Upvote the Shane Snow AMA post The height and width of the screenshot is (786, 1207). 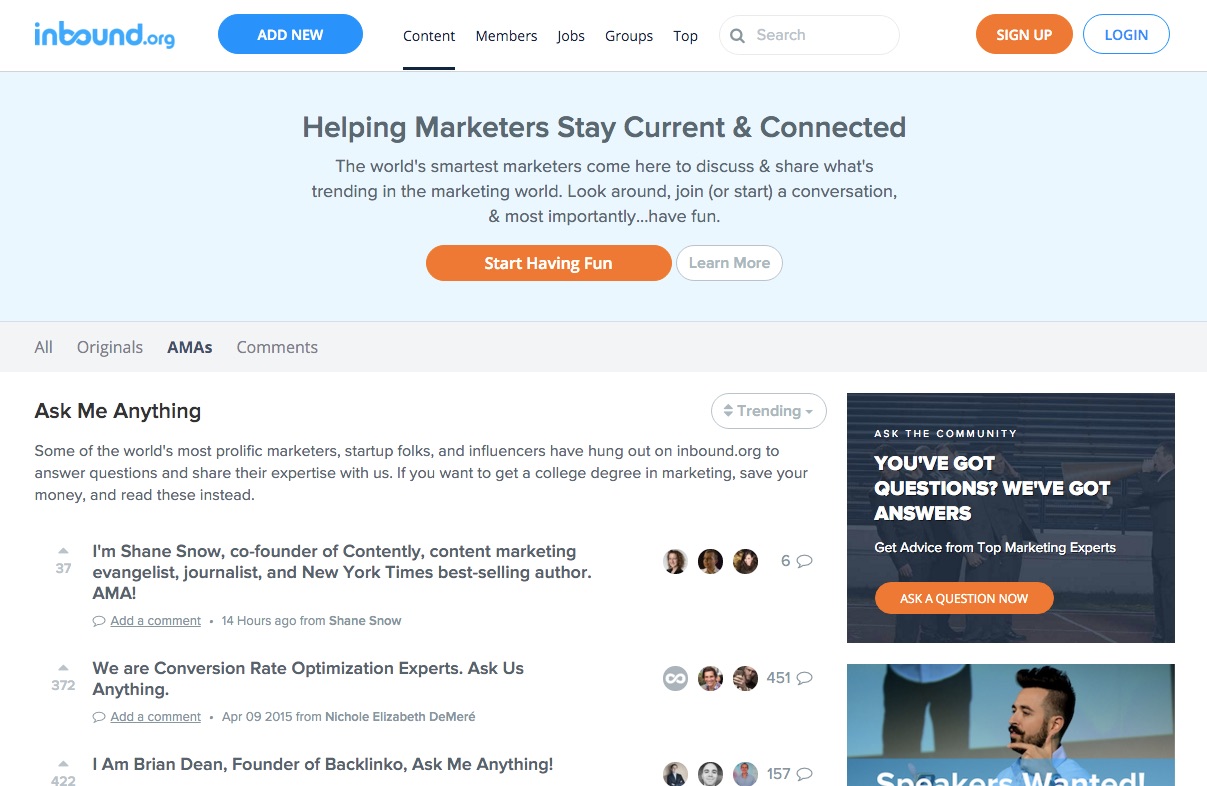pos(63,550)
